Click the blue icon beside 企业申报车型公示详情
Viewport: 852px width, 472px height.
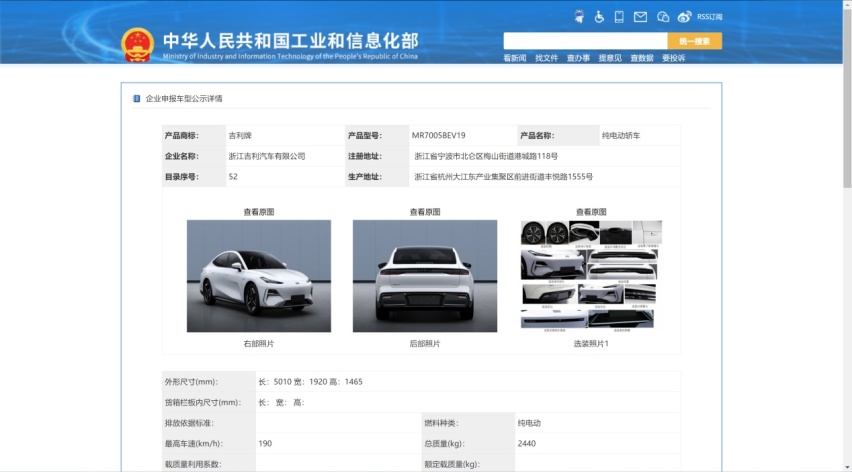point(136,98)
